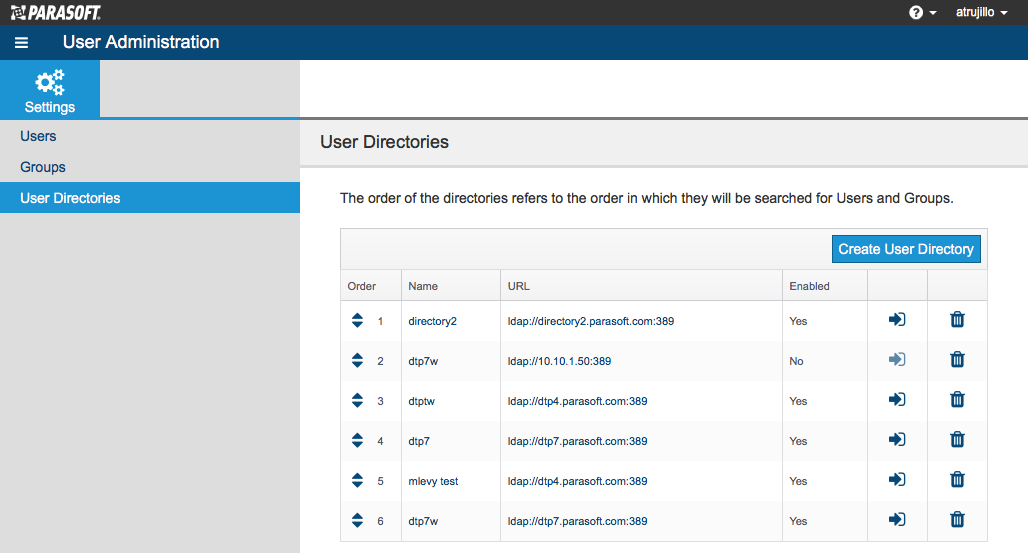1028x553 pixels.
Task: Import from dtp7 directory arrow icon
Action: (897, 440)
